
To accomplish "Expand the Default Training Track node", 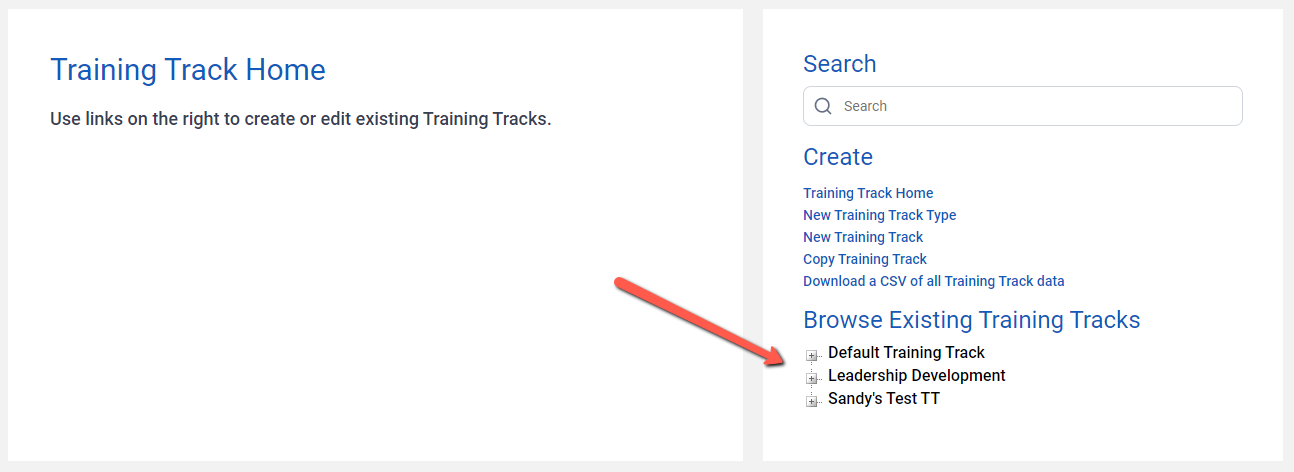I will point(812,355).
